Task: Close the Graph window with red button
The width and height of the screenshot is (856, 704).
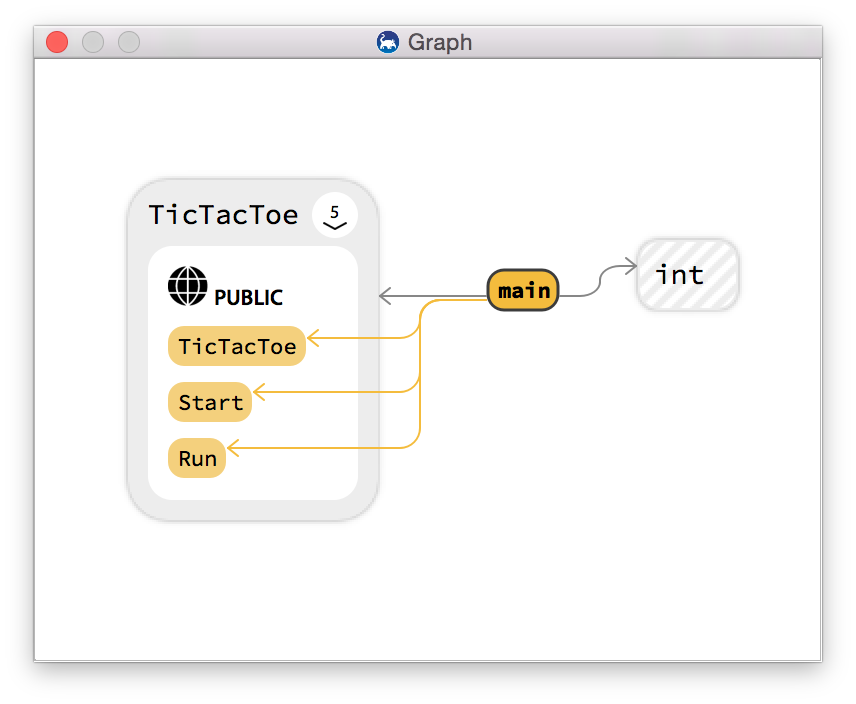Action: (x=57, y=42)
